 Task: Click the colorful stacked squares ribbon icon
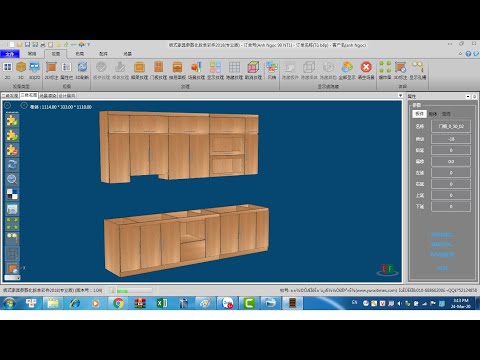pyautogui.click(x=272, y=70)
